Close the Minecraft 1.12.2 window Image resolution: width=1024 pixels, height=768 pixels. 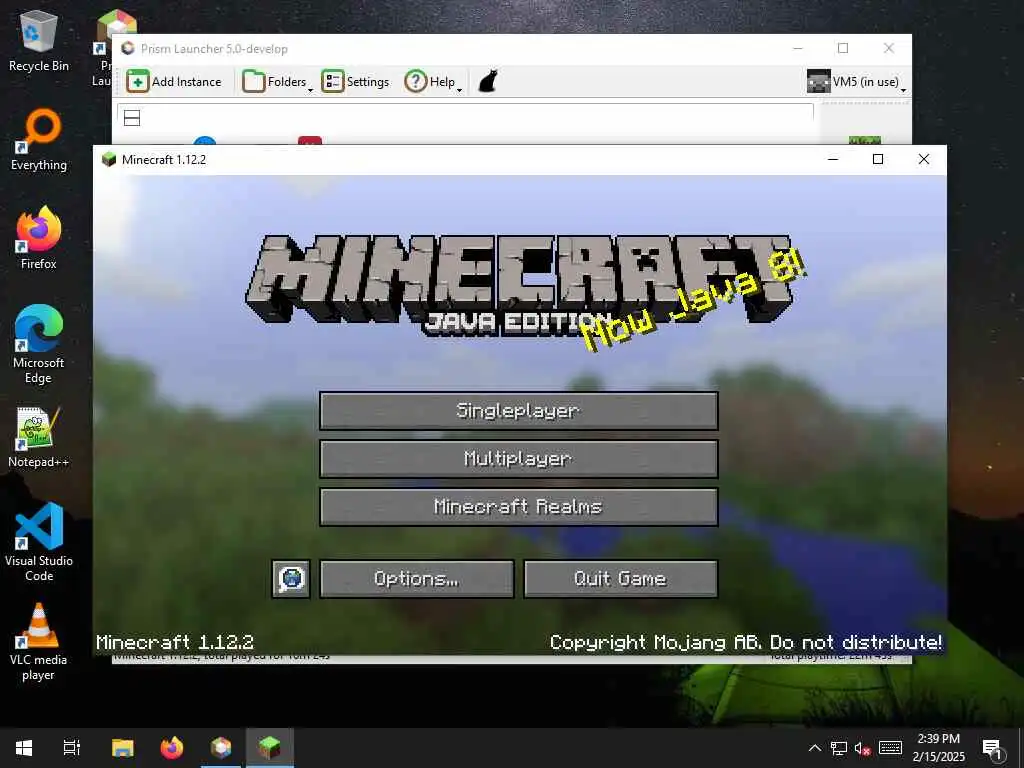(x=923, y=159)
